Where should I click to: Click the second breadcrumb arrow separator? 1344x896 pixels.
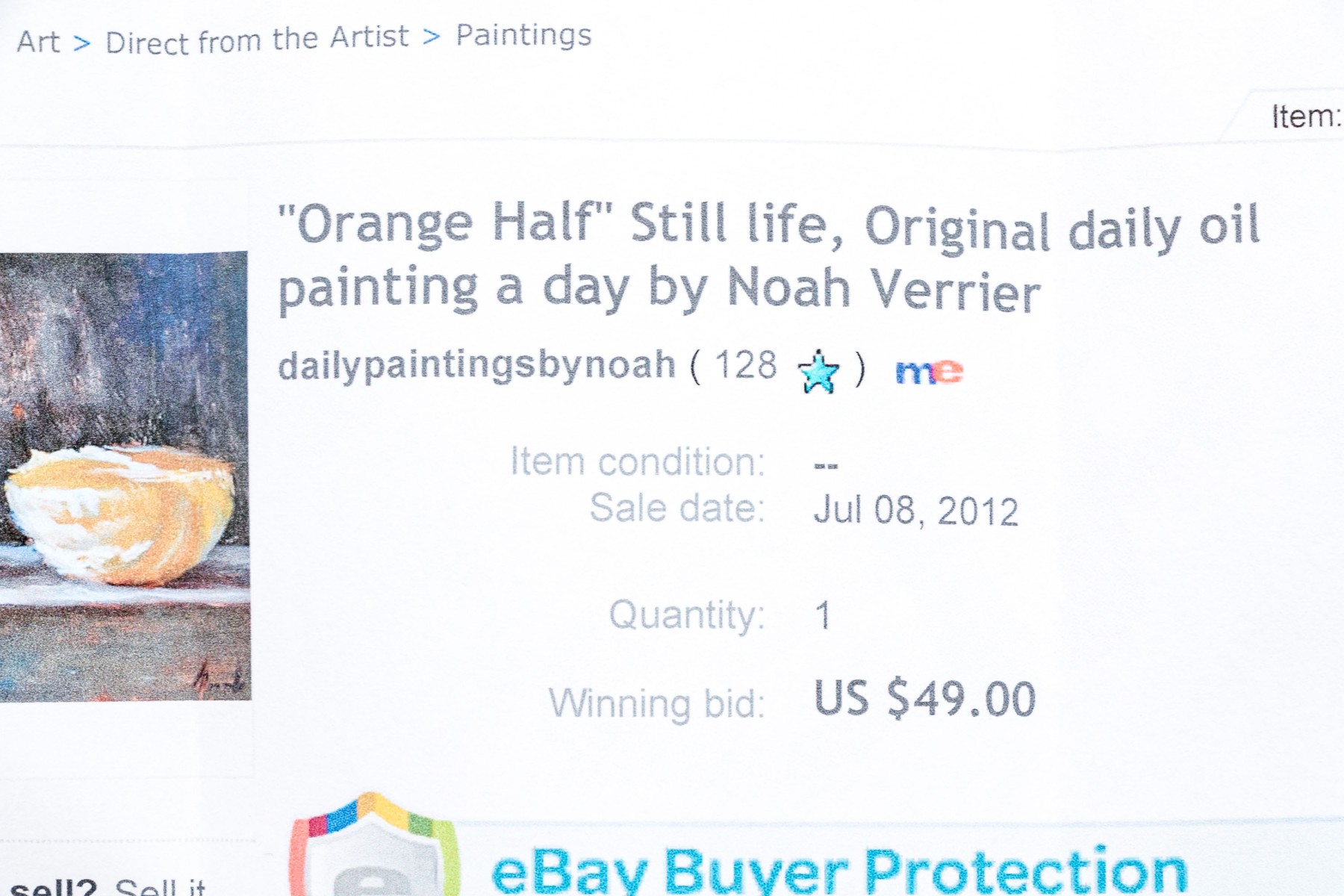(432, 36)
